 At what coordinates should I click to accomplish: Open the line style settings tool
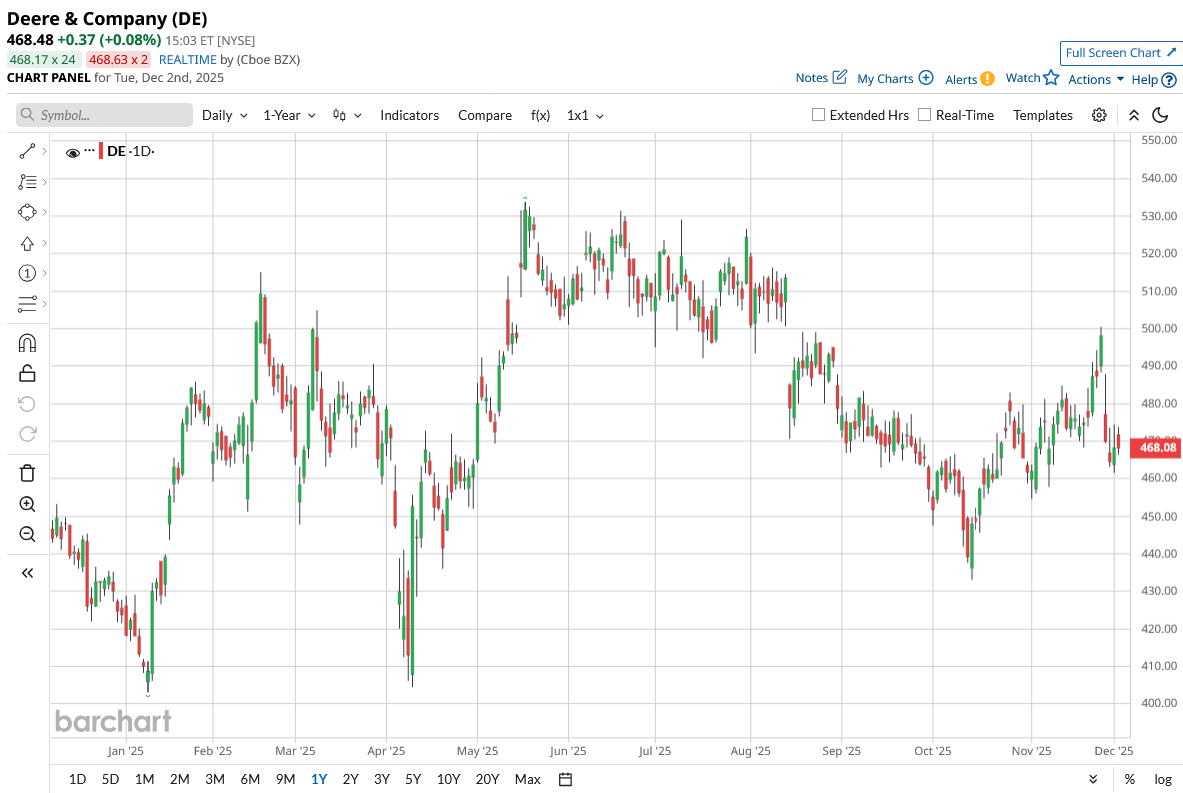[27, 304]
